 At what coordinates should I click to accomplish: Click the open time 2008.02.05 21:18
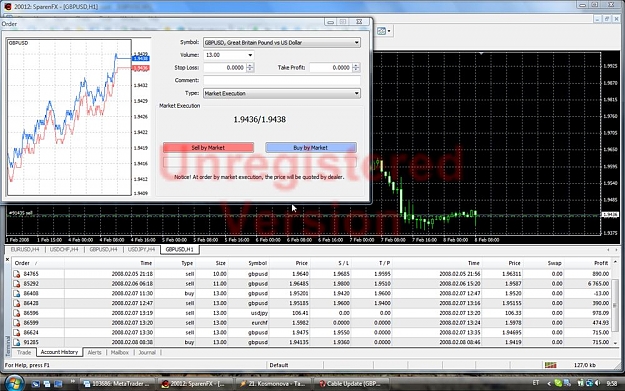pos(132,274)
